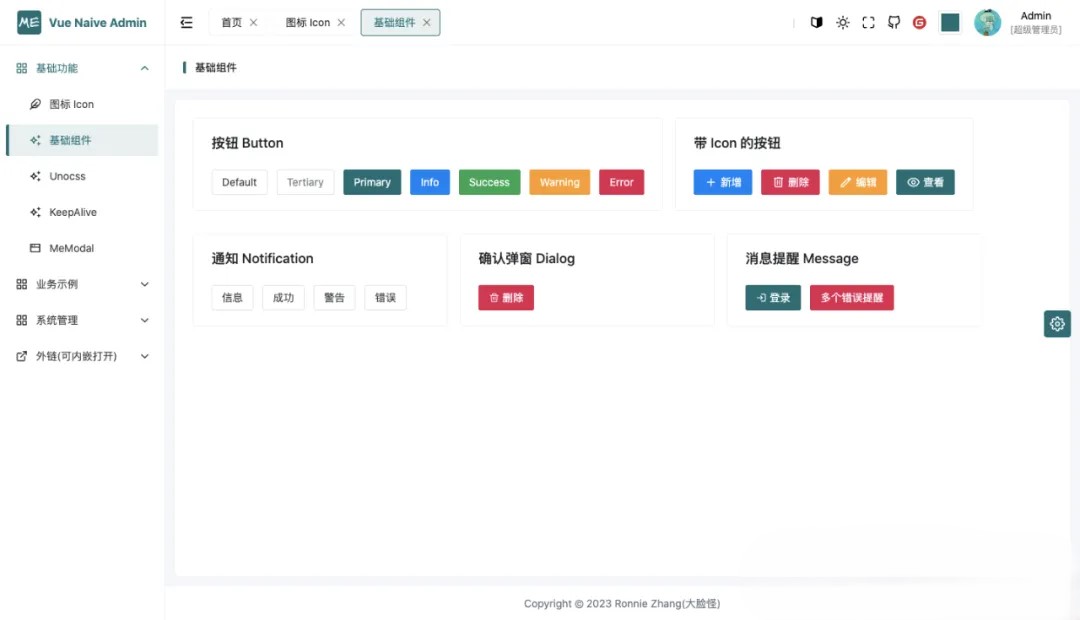Enter fullscreen mode via header icon

click(x=868, y=23)
